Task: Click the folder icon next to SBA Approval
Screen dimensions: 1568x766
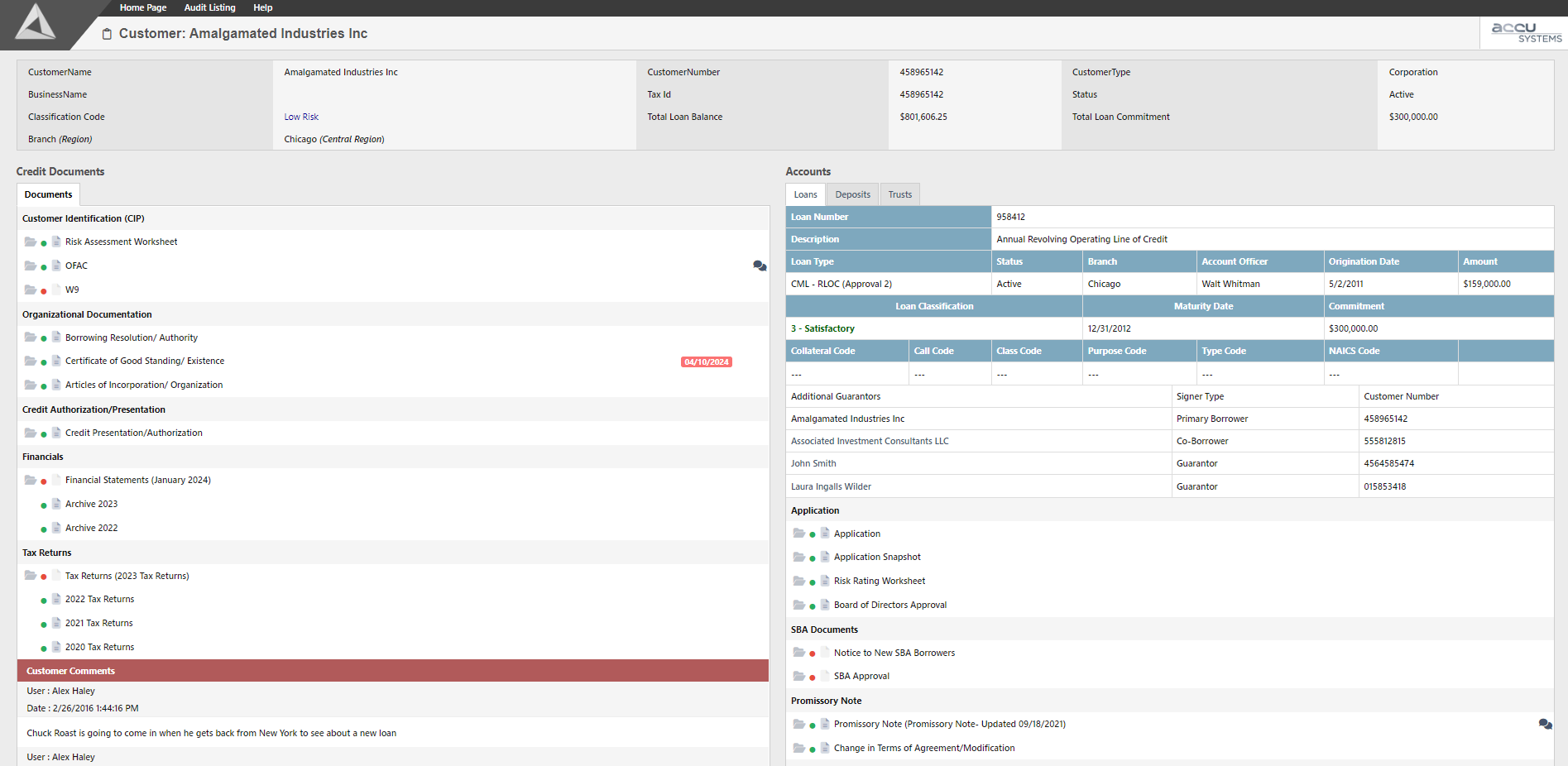Action: [x=798, y=676]
